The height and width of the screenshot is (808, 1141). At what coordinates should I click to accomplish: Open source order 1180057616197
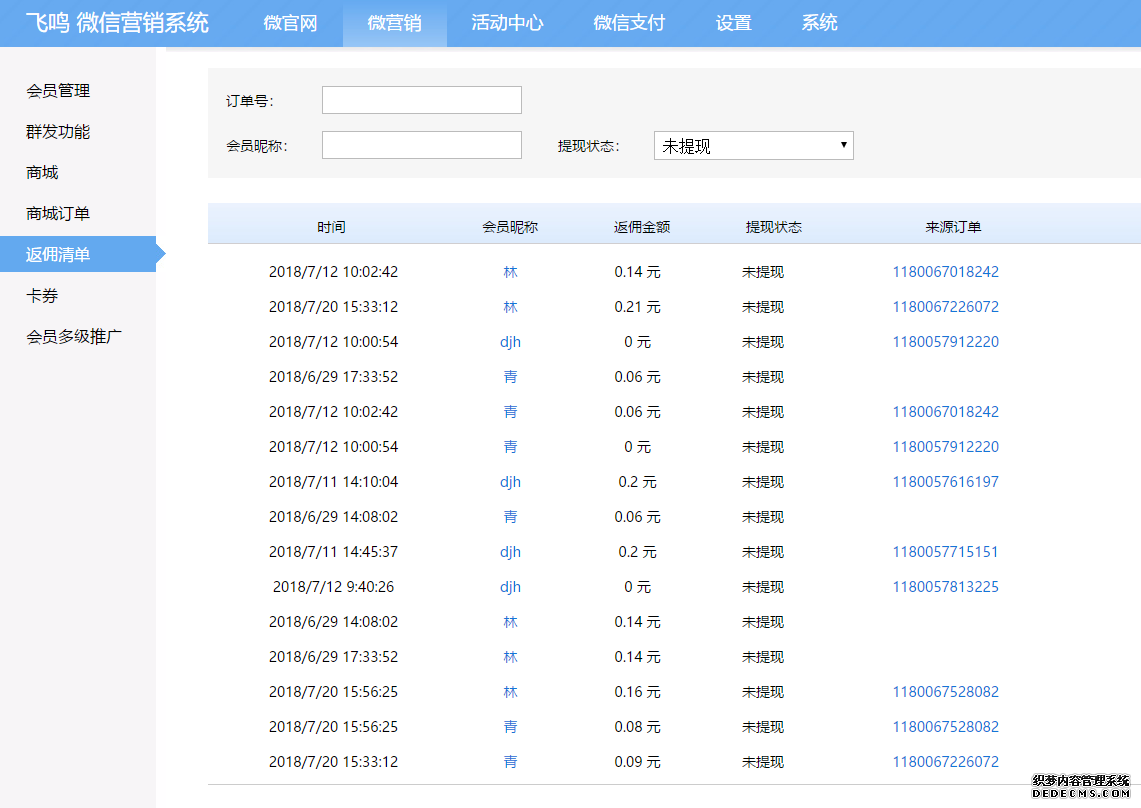click(946, 482)
